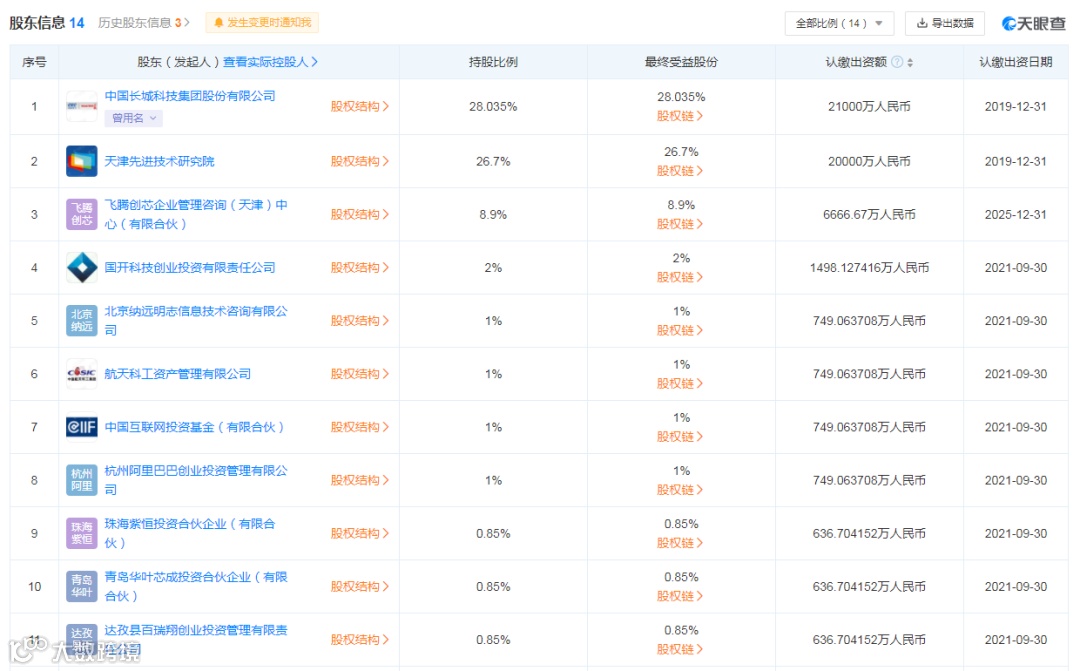Image resolution: width=1080 pixels, height=671 pixels.
Task: Click the 1498.127416万人民币 cell
Action: click(x=869, y=267)
